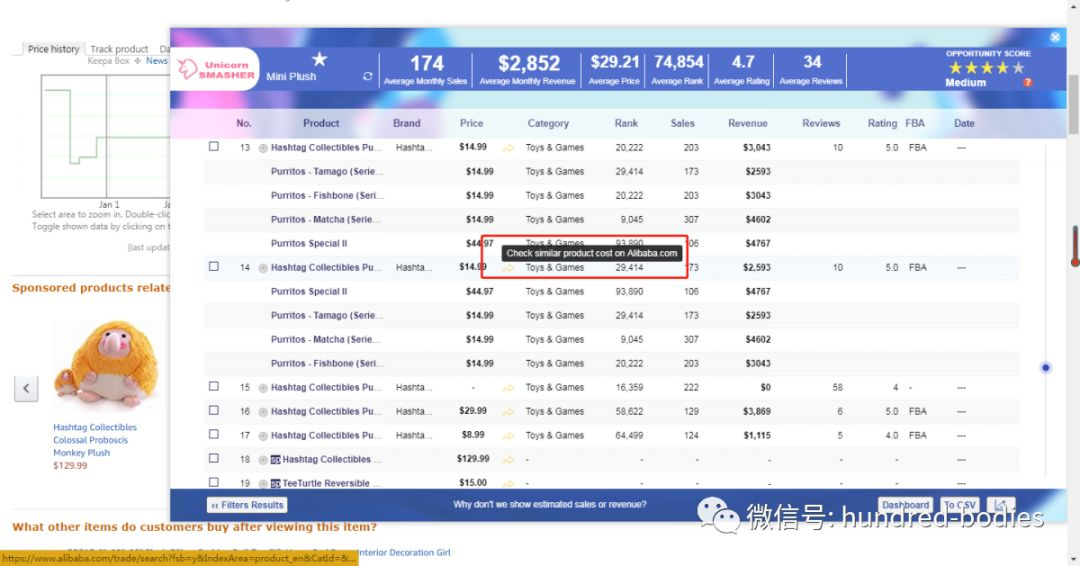Open the Filters Results button
Viewport: 1080px width, 566px height.
point(247,505)
